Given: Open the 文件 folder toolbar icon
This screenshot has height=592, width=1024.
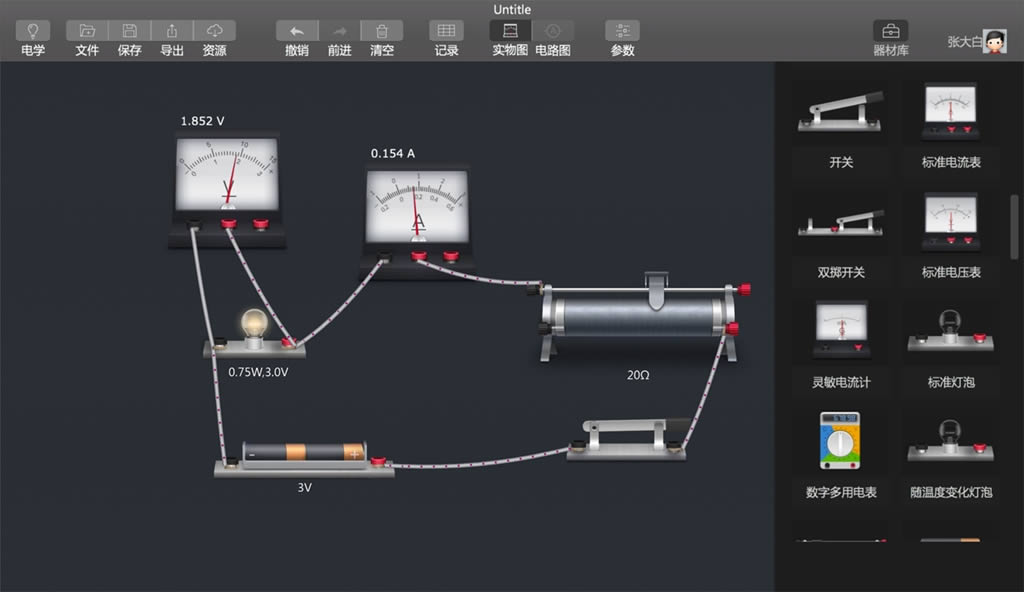Looking at the screenshot, I should (87, 31).
